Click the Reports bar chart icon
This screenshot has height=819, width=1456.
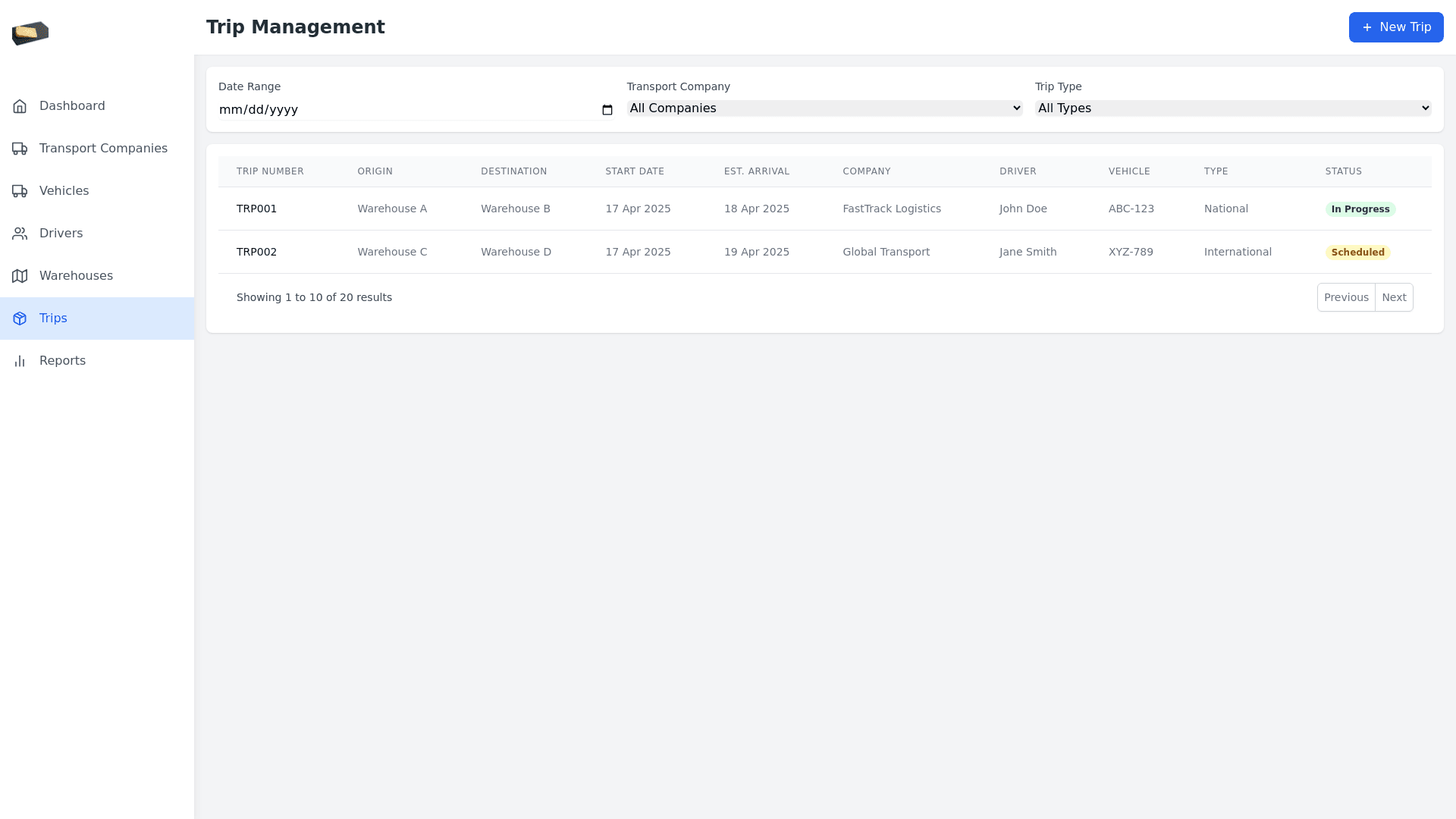20,361
